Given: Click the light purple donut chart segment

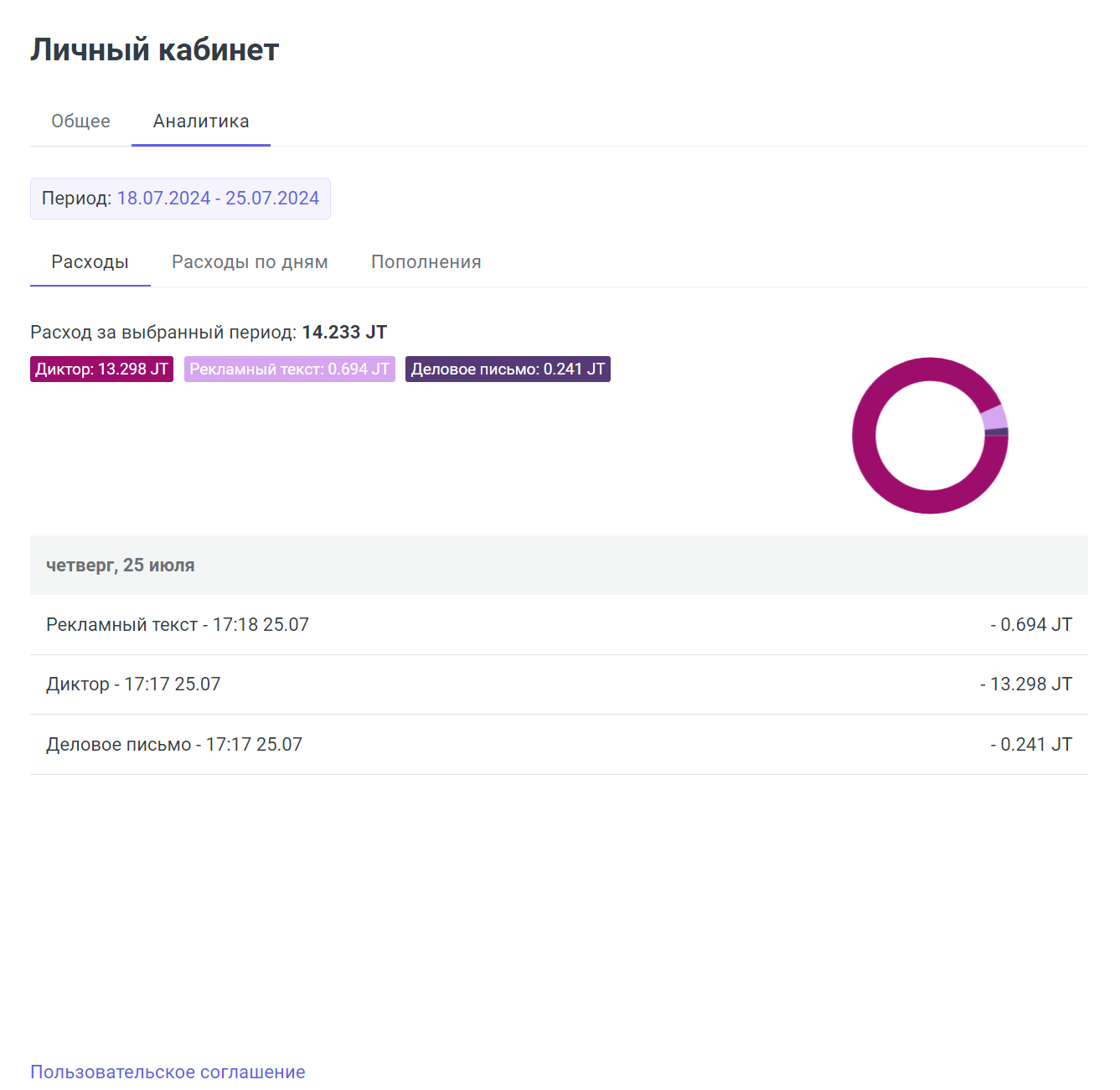Looking at the screenshot, I should pos(994,417).
